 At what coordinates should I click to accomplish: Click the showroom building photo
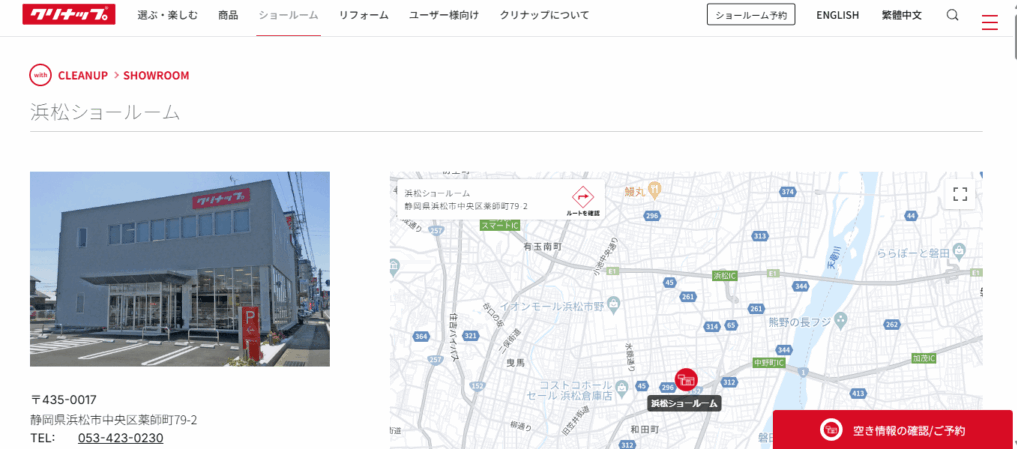click(180, 269)
